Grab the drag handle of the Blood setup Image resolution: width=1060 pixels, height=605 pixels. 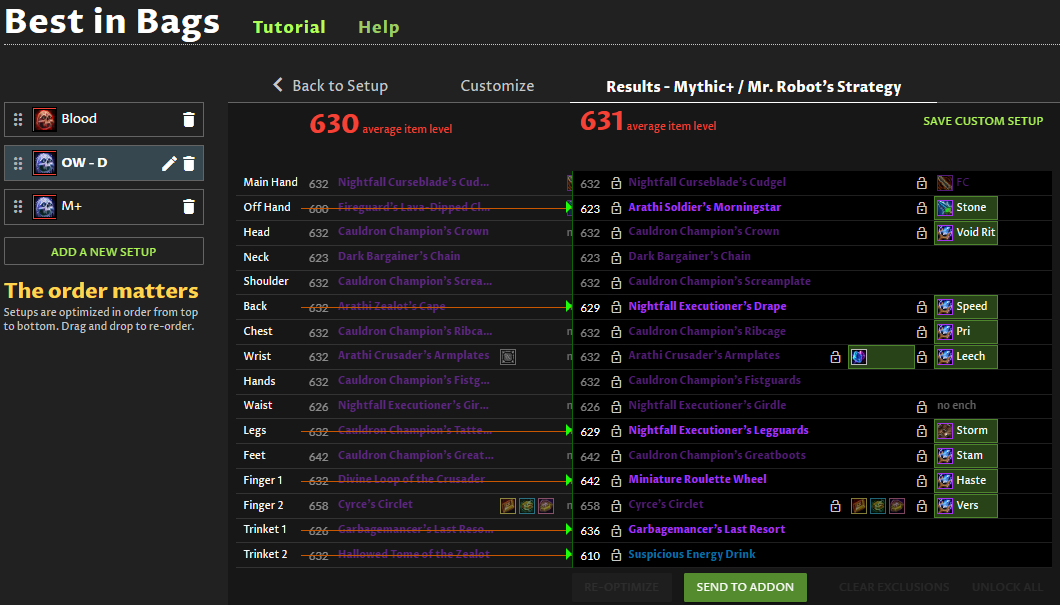(18, 120)
